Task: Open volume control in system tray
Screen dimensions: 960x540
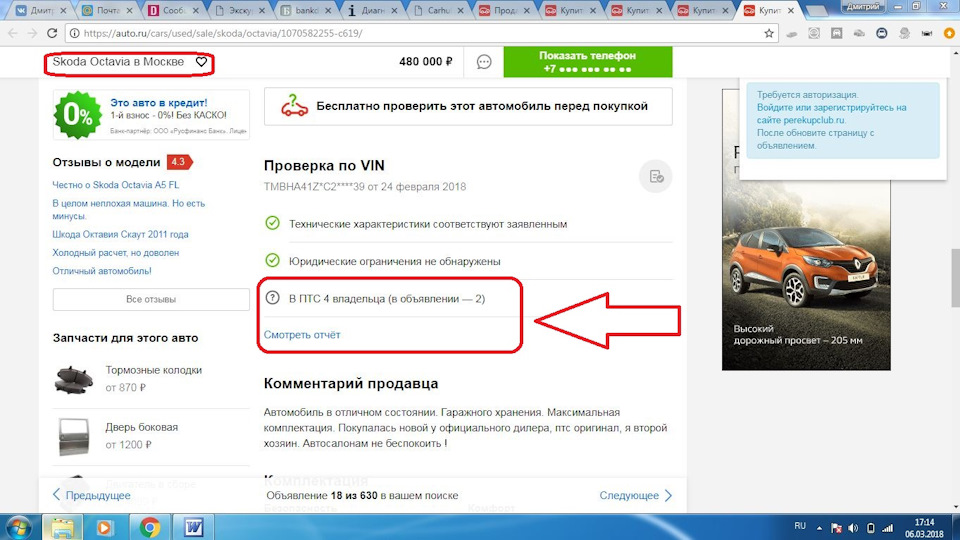Action: pos(853,528)
